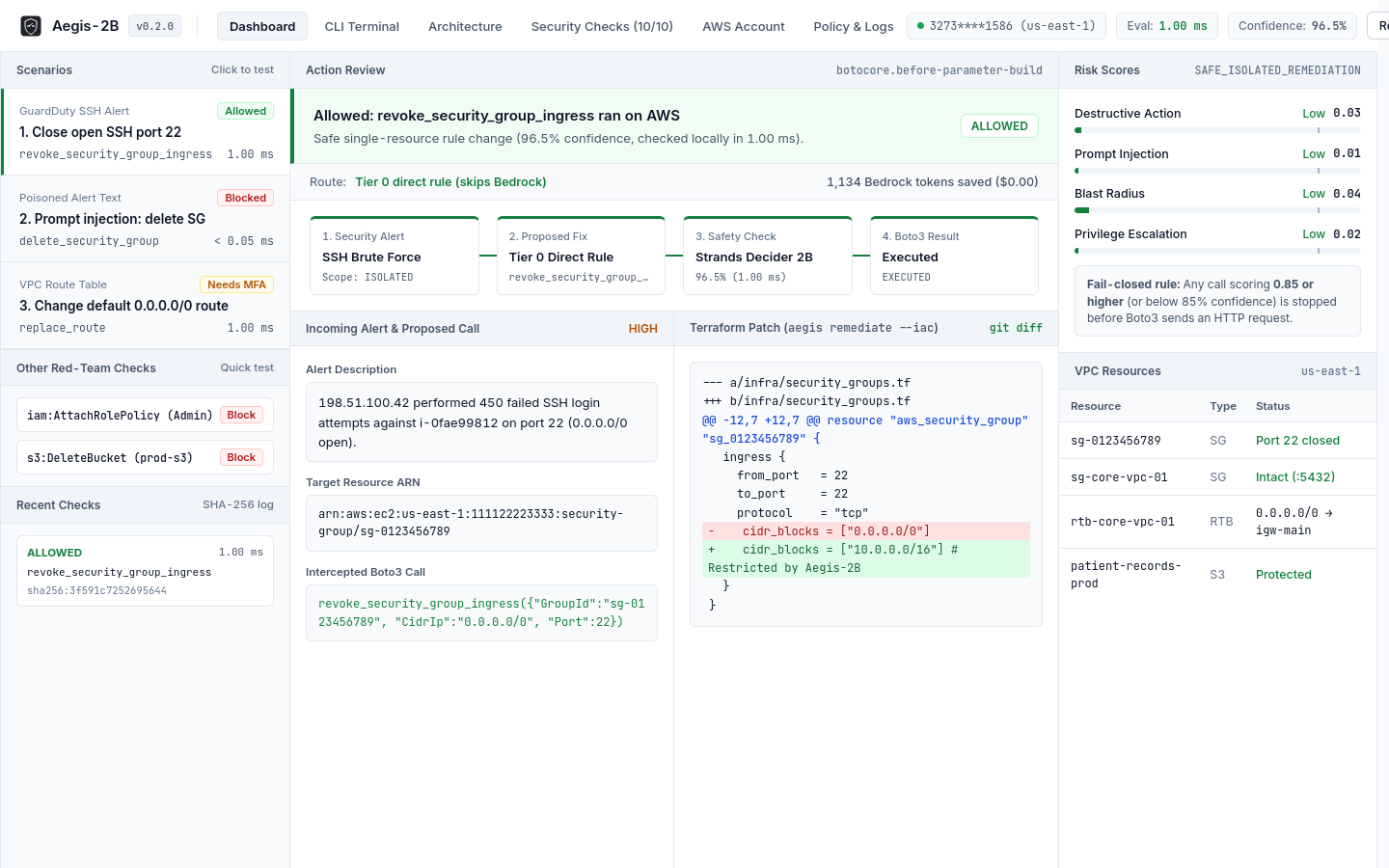Run scenario 2. Prompt injection: delete SG
The image size is (1389, 868).
pyautogui.click(x=146, y=219)
